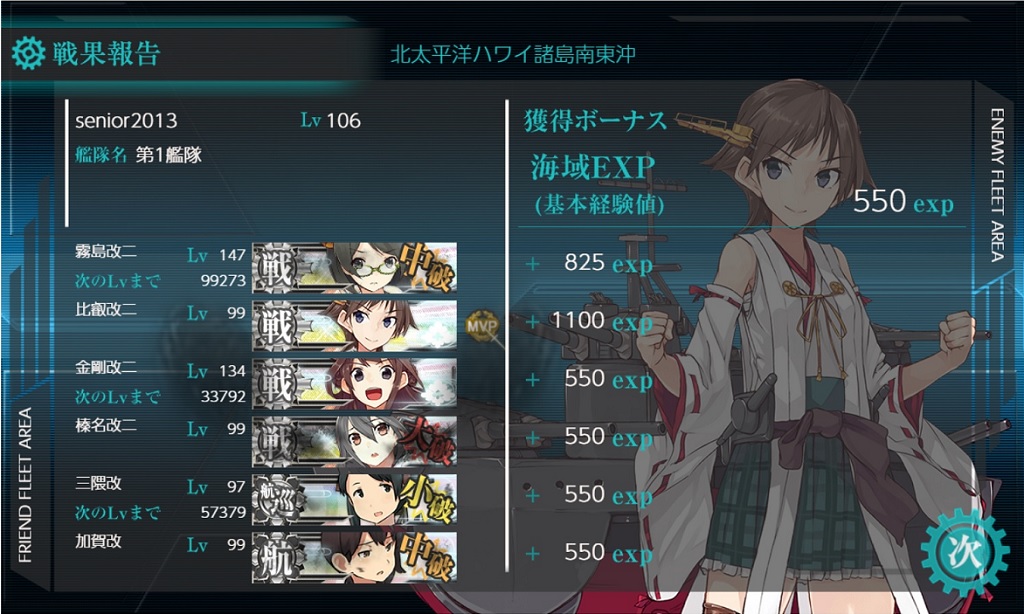This screenshot has height=614, width=1024.
Task: Select 加賀改 ship banner
Action: pos(355,557)
